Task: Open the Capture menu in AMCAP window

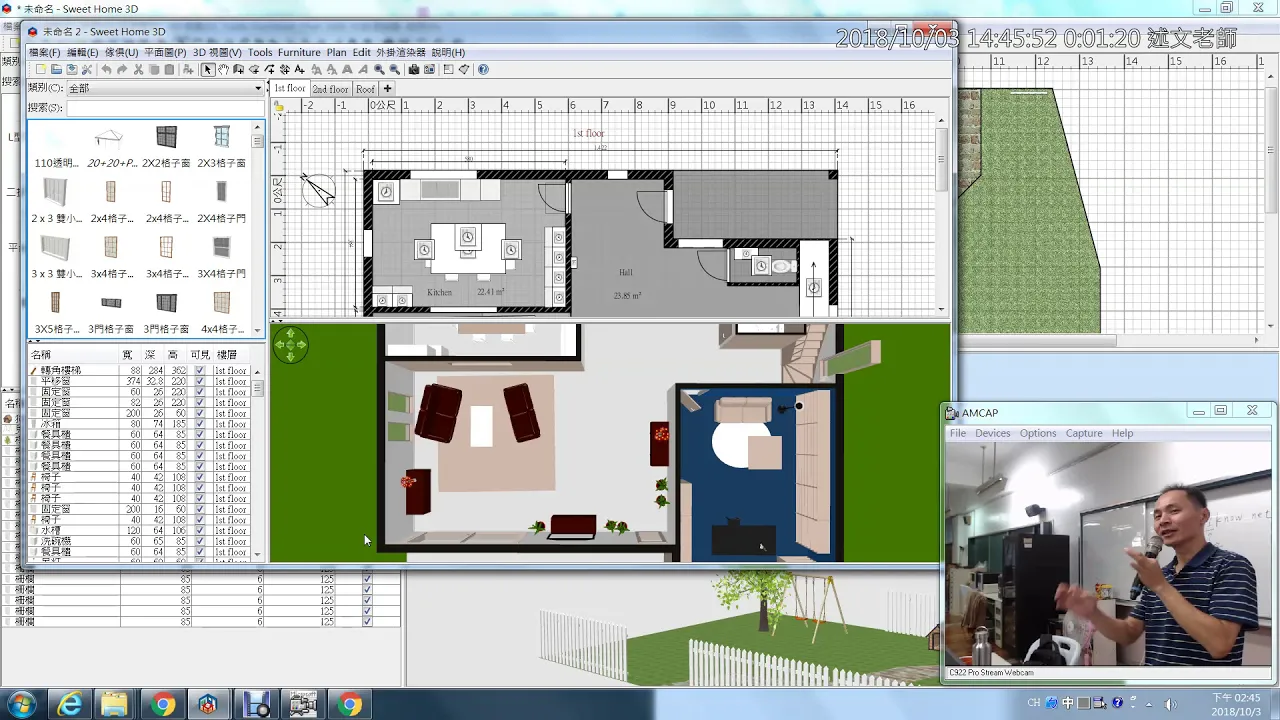Action: pyautogui.click(x=1084, y=433)
